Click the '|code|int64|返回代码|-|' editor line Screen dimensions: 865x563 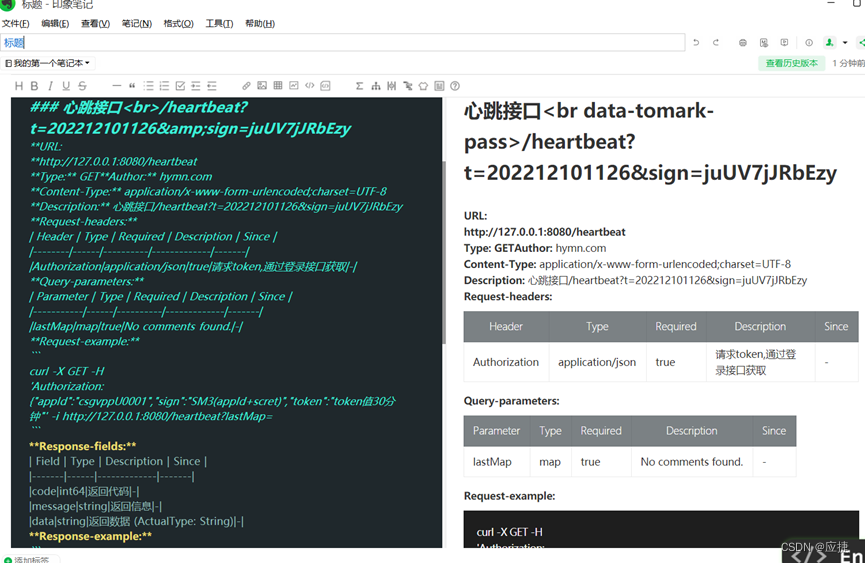(x=84, y=491)
